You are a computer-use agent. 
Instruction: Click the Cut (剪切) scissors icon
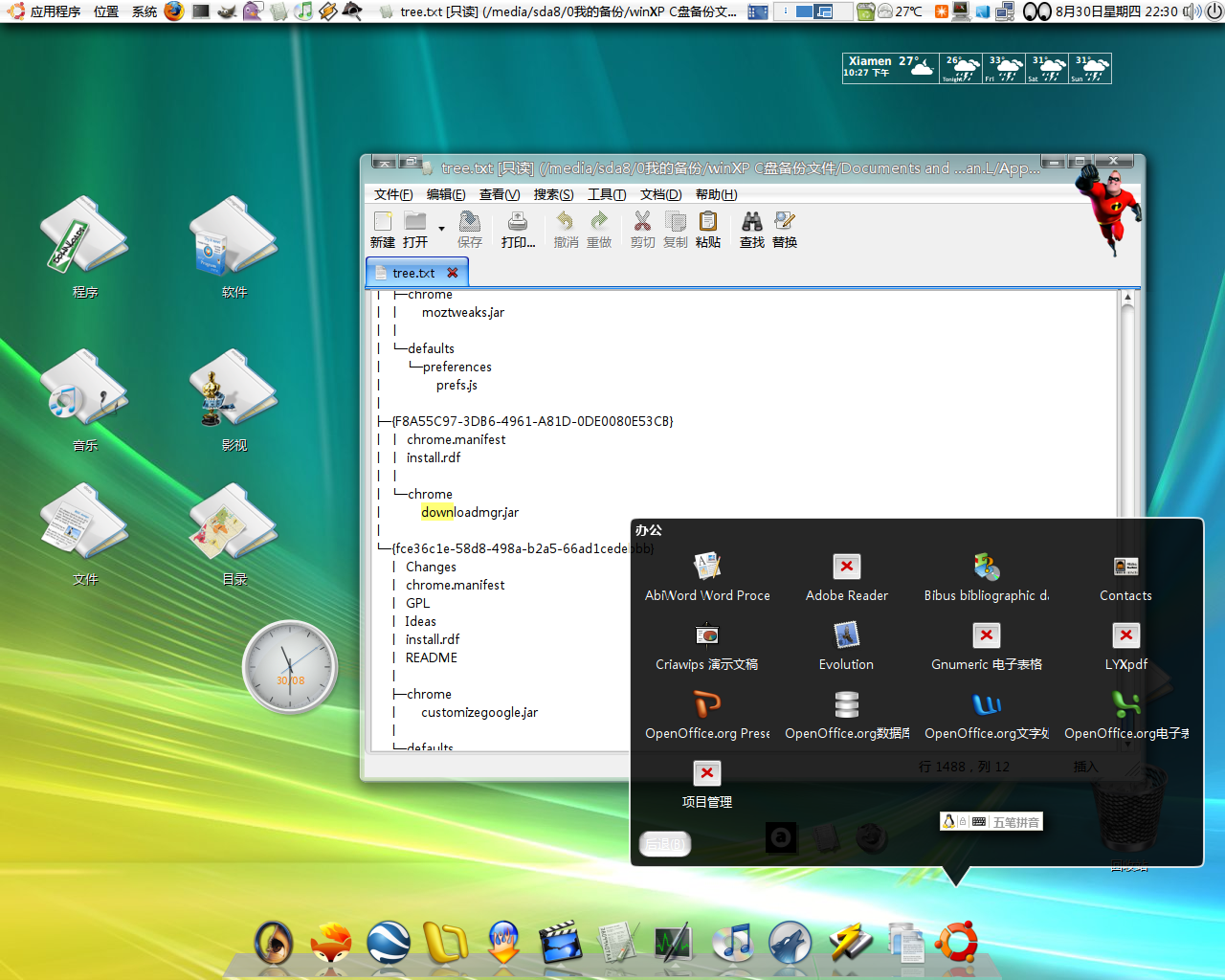pos(642,230)
